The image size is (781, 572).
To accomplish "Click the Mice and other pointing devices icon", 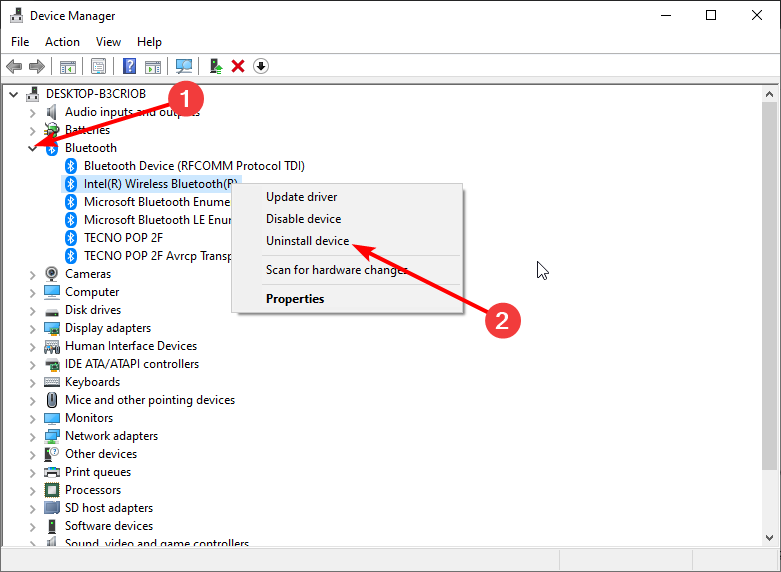I will [x=52, y=400].
